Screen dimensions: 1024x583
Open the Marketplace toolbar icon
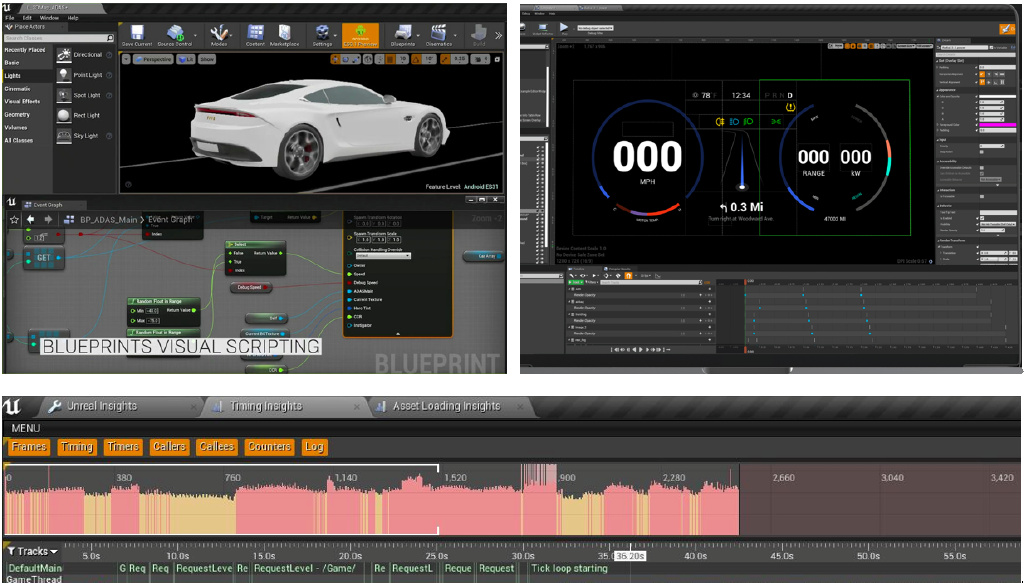click(x=284, y=35)
